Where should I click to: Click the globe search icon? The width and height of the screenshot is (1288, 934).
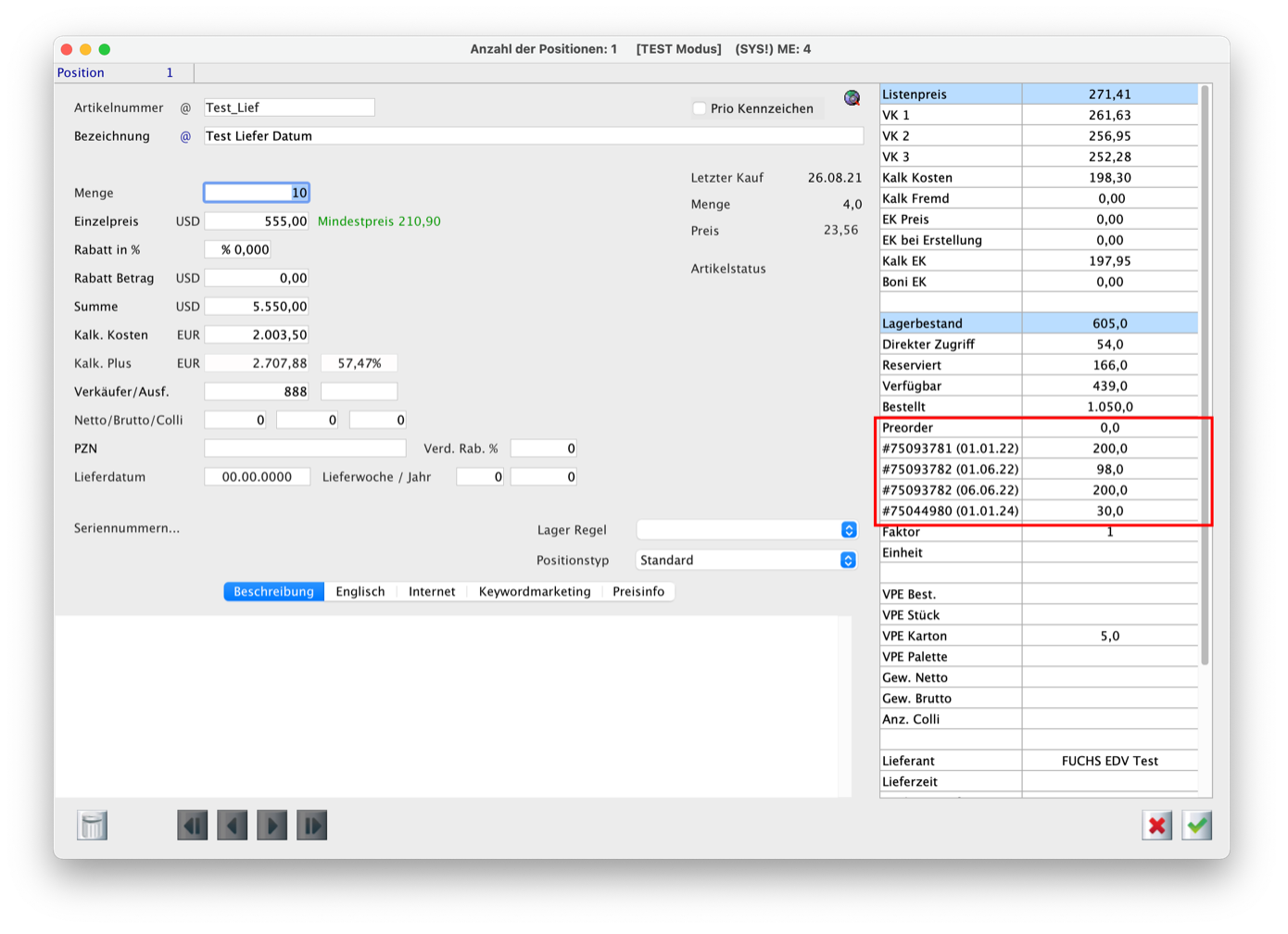[x=852, y=98]
